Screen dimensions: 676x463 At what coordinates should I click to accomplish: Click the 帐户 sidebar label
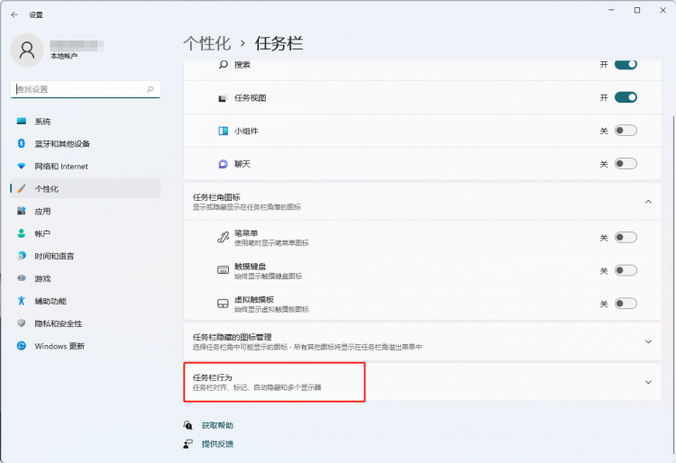pyautogui.click(x=42, y=234)
